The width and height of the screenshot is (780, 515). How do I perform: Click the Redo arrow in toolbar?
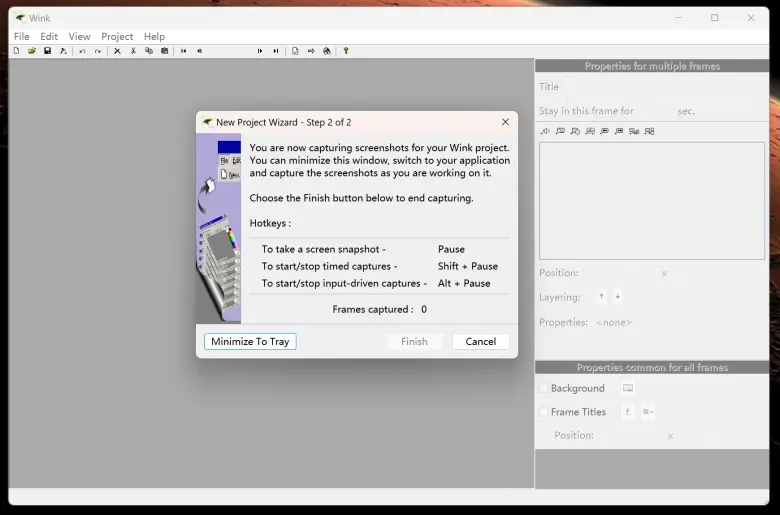(98, 51)
